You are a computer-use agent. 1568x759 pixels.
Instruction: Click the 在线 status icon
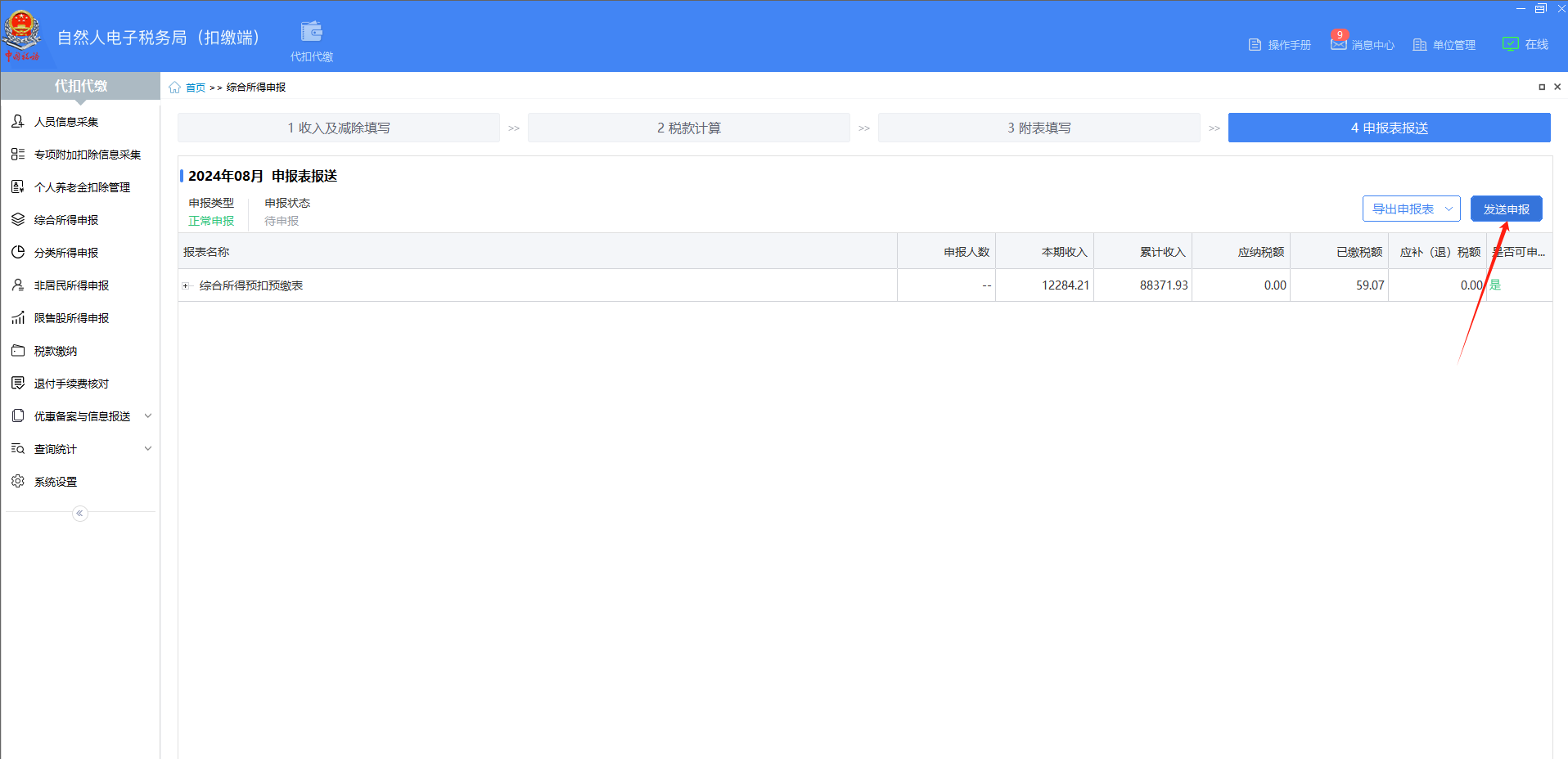pyautogui.click(x=1511, y=44)
